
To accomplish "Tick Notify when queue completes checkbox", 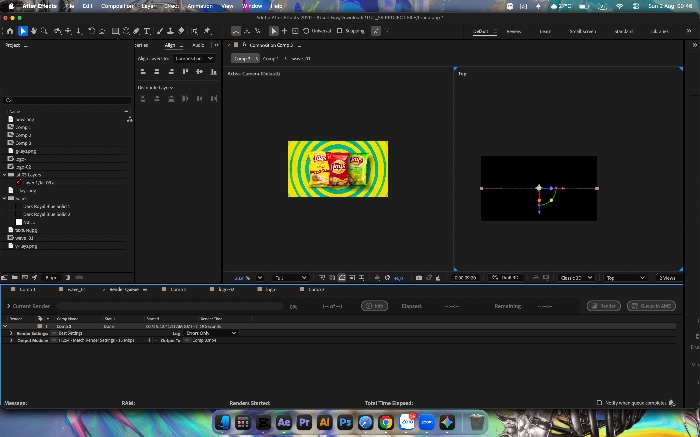I will [x=599, y=403].
